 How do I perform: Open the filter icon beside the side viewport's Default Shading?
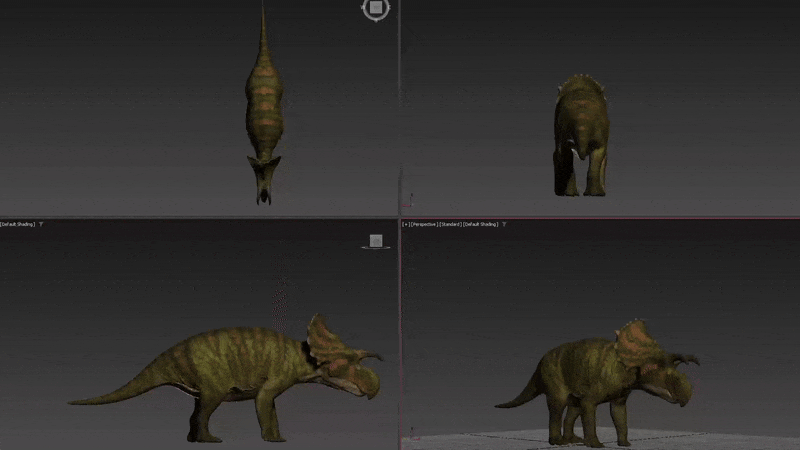click(41, 224)
